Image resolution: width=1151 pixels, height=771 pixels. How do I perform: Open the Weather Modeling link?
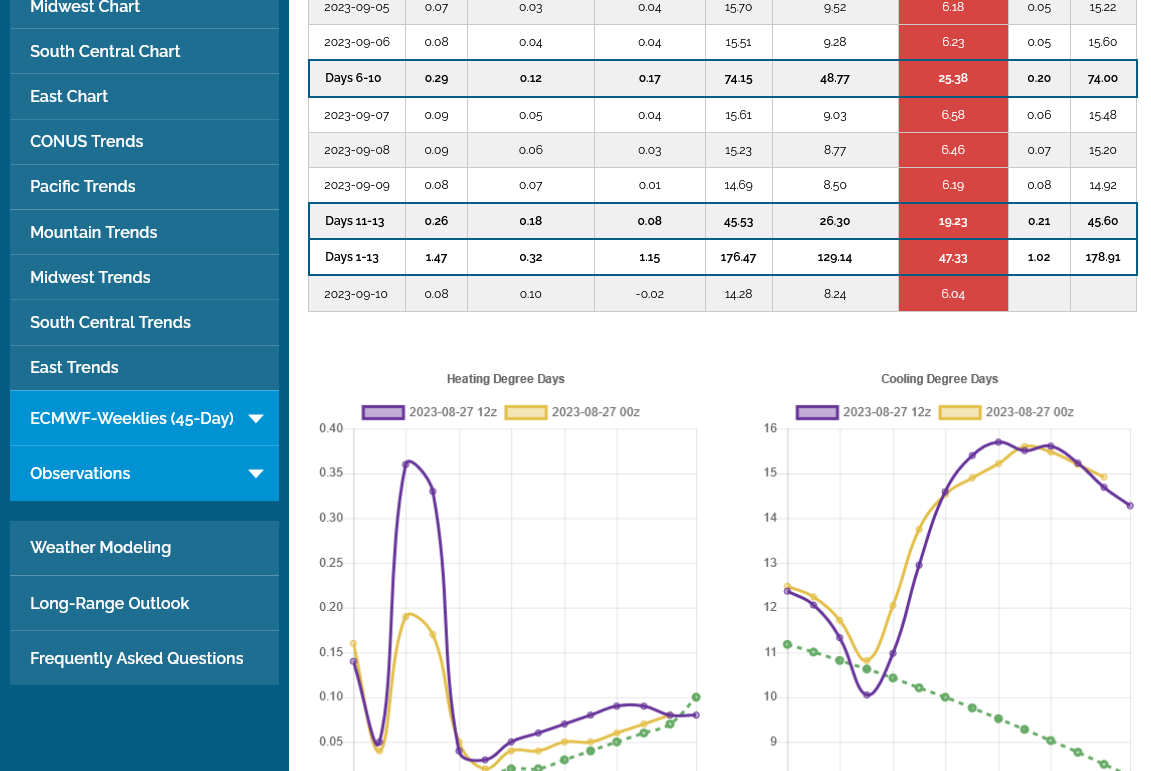[101, 547]
